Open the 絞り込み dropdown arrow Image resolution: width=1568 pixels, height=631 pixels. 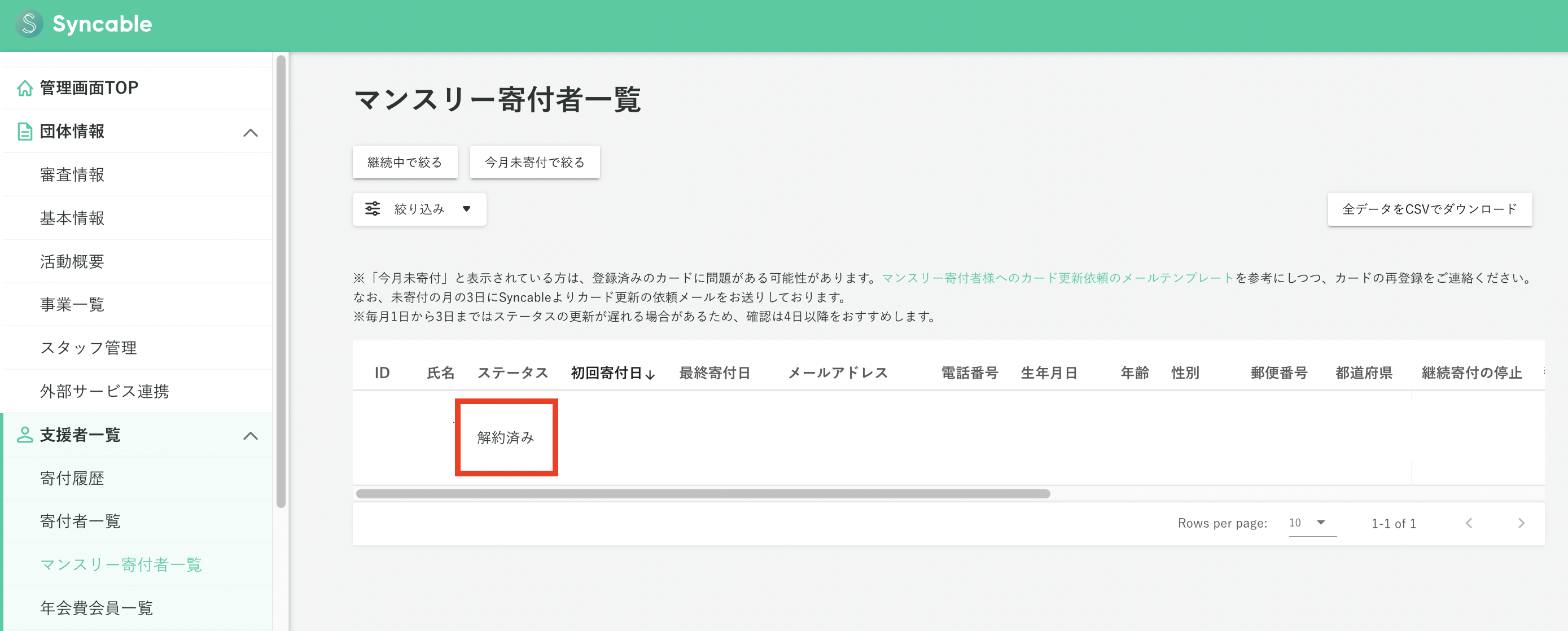pos(467,209)
